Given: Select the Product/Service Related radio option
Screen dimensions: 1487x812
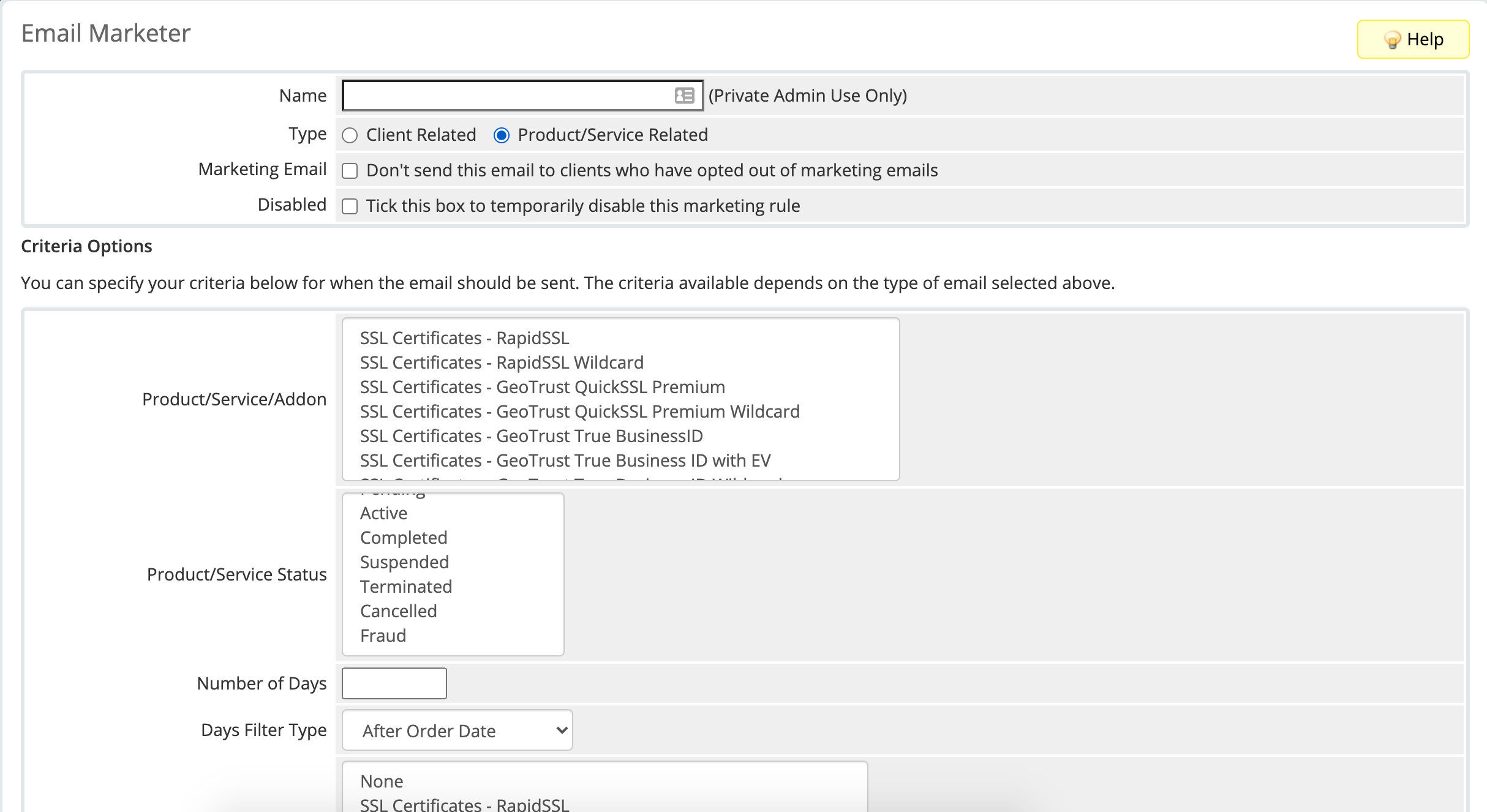Looking at the screenshot, I should pos(502,135).
